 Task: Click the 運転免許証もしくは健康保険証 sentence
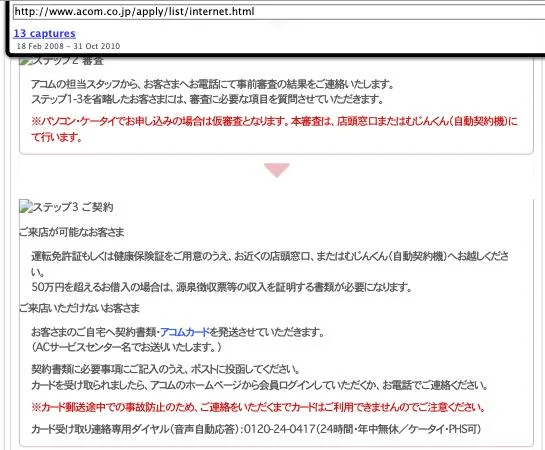click(x=270, y=264)
